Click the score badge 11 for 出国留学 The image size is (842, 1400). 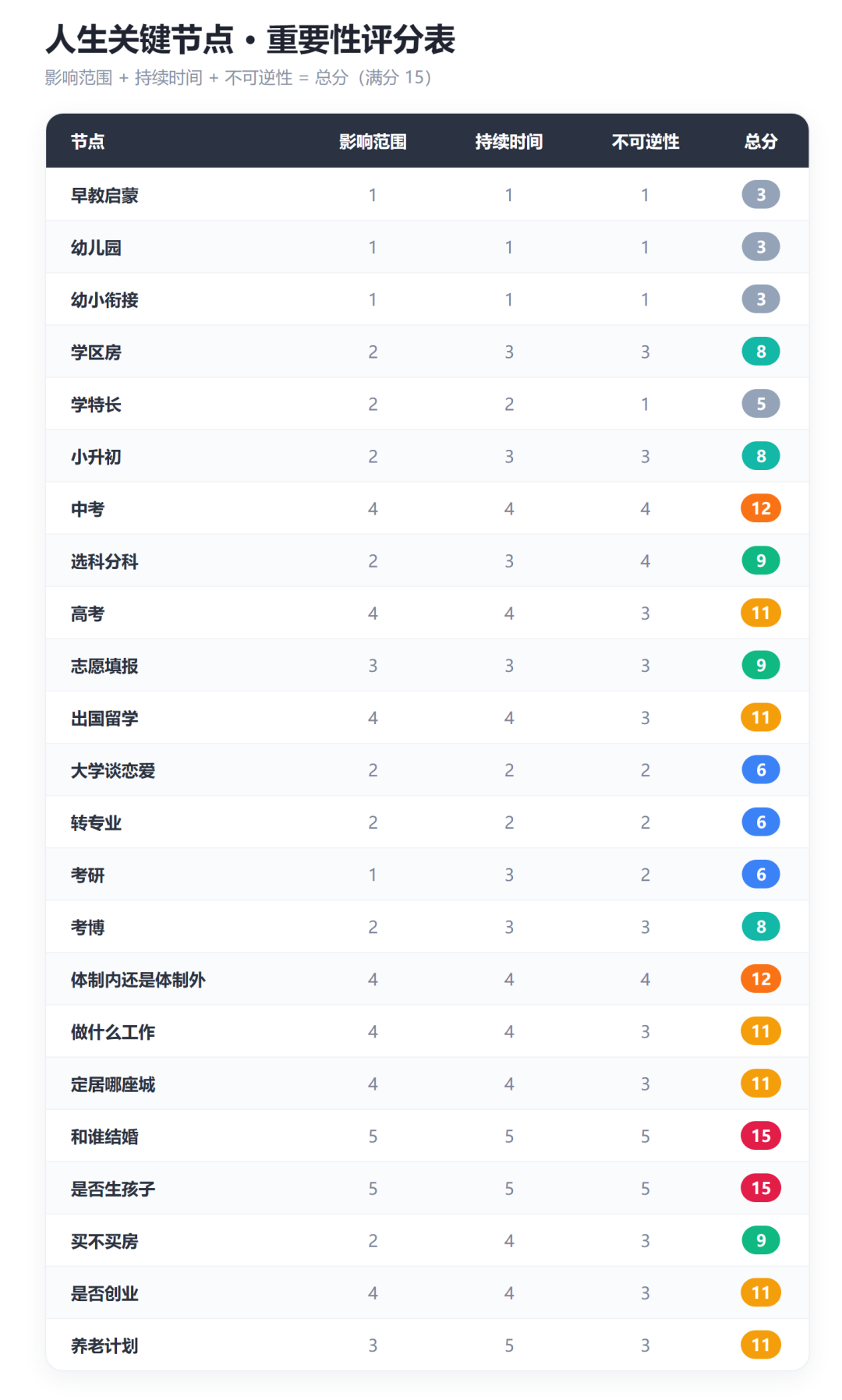(761, 717)
